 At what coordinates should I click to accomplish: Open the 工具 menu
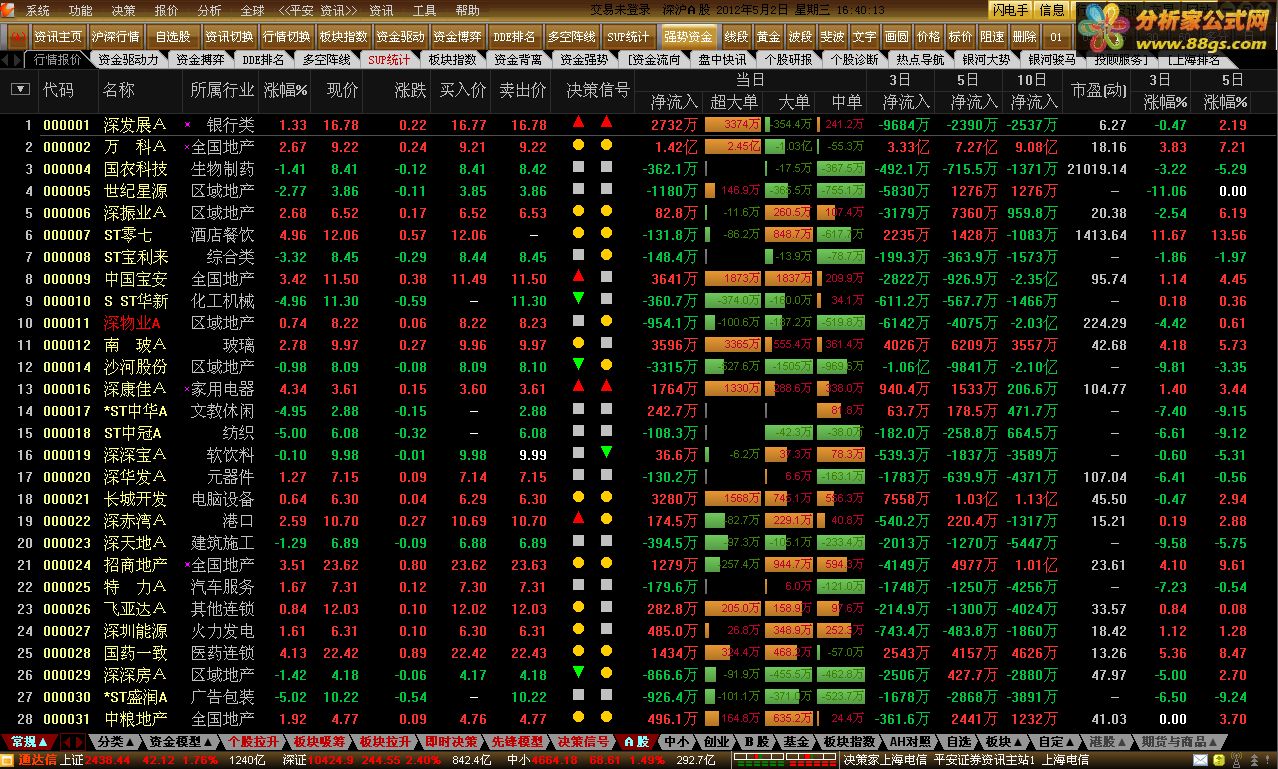coord(425,10)
